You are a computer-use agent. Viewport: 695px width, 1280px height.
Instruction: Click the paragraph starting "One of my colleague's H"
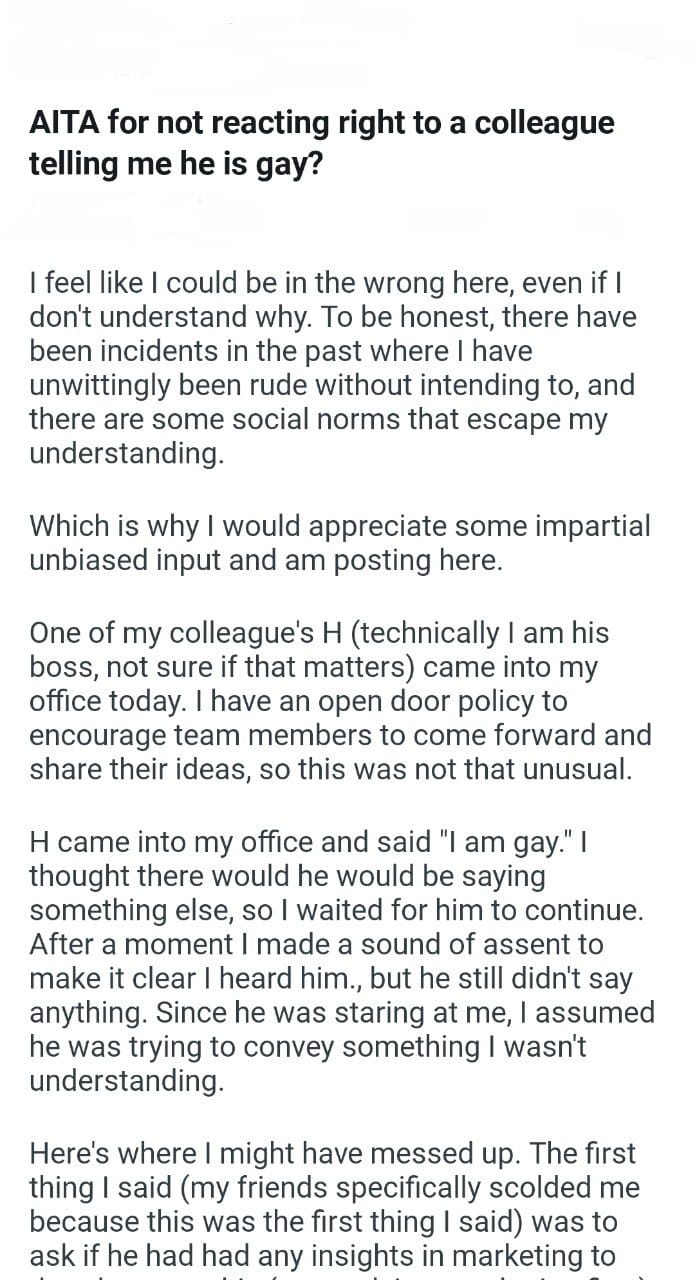[340, 701]
